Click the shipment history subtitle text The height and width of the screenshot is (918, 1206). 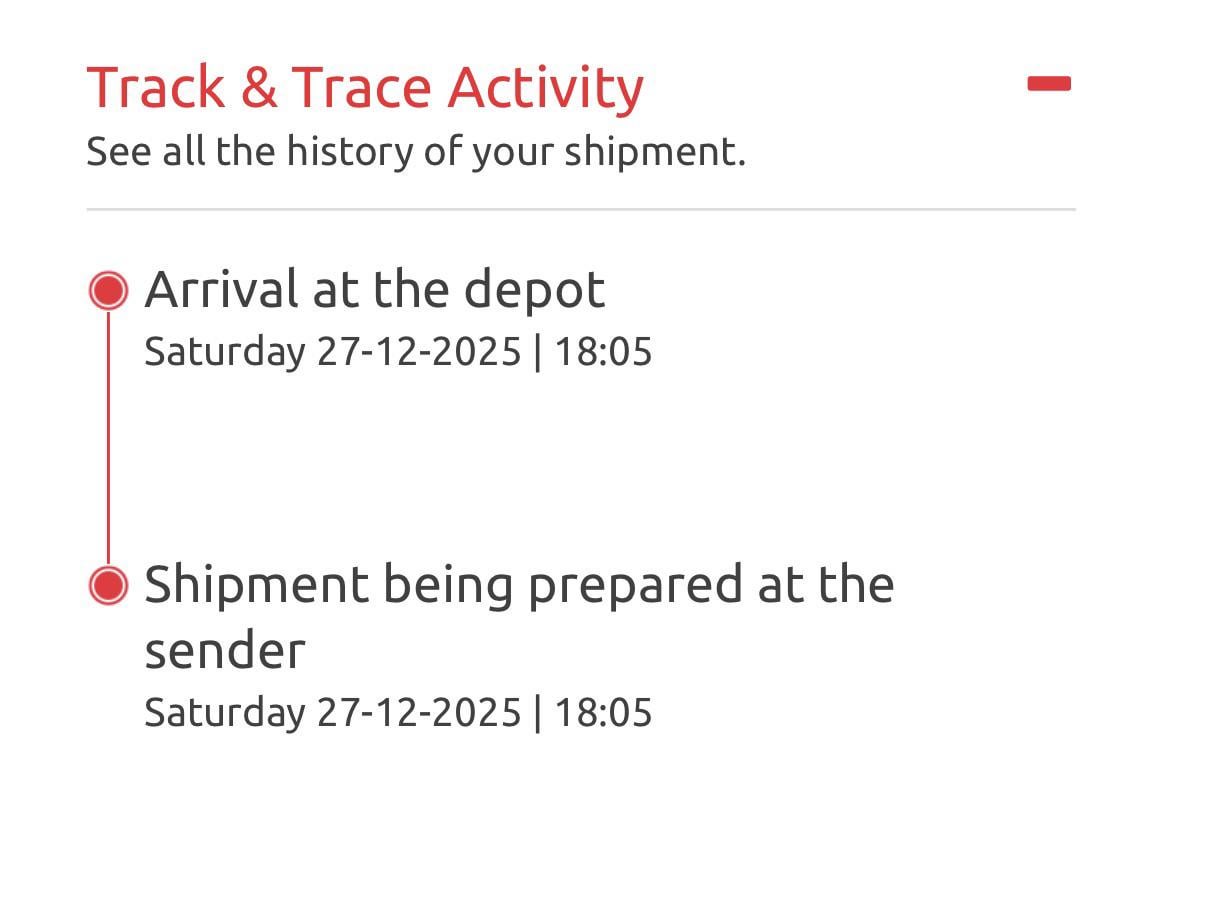pyautogui.click(x=415, y=152)
